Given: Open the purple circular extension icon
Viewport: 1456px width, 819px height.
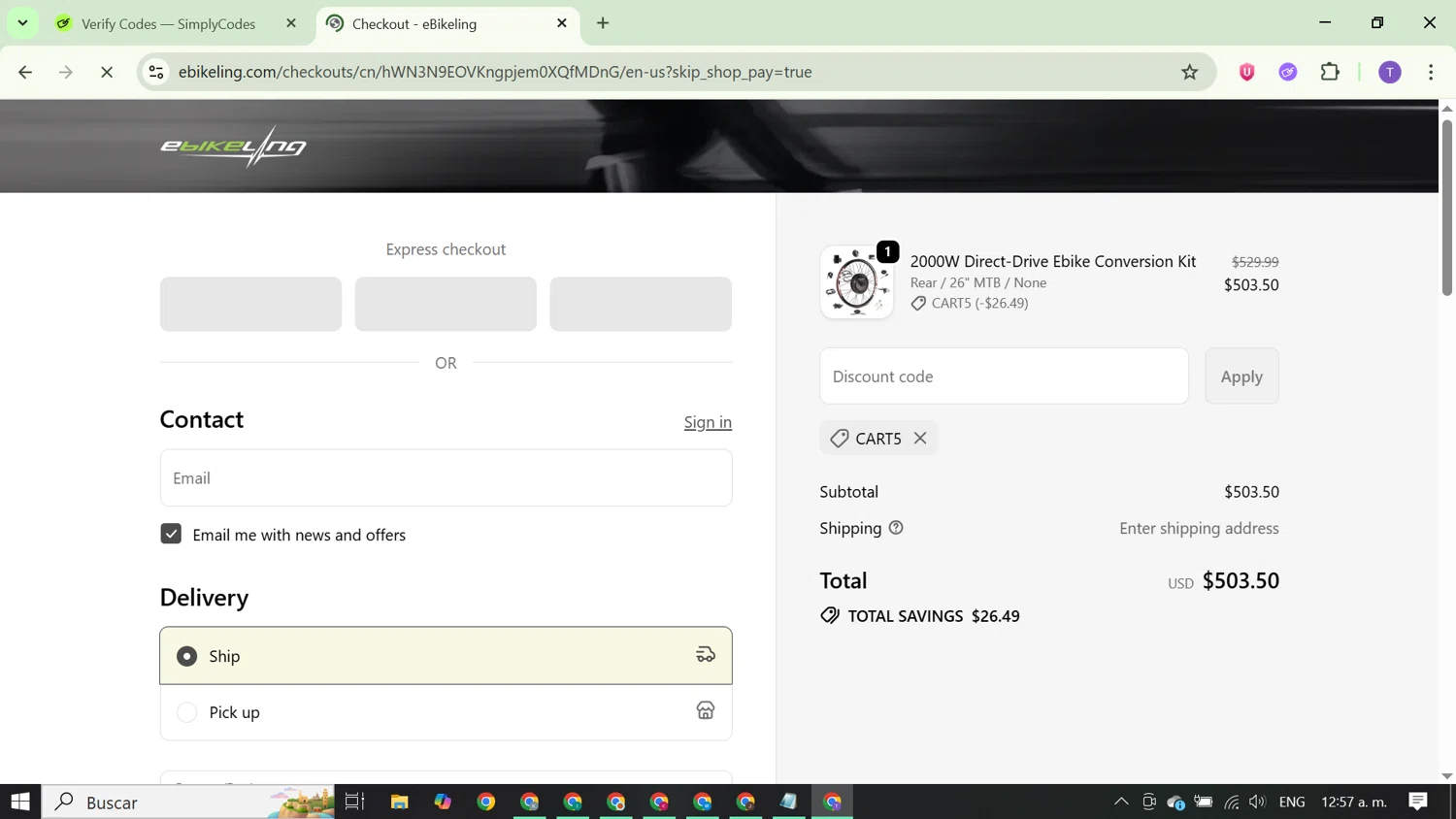Looking at the screenshot, I should pos(1288,72).
